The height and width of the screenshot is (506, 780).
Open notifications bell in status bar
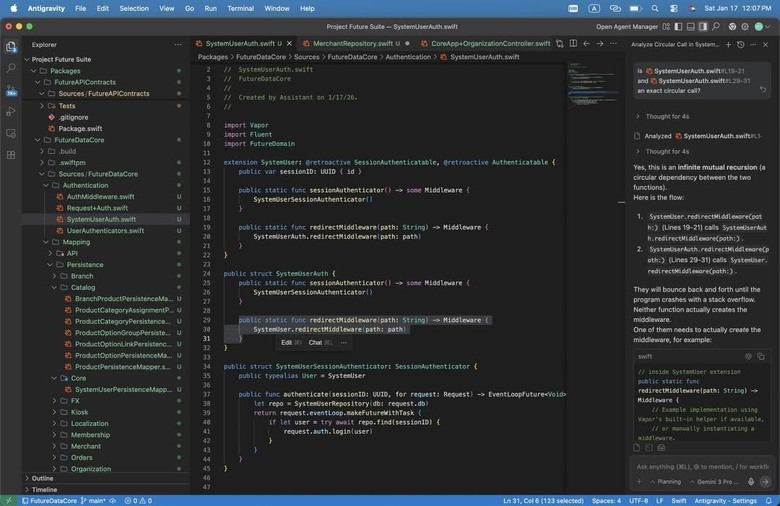click(x=769, y=501)
